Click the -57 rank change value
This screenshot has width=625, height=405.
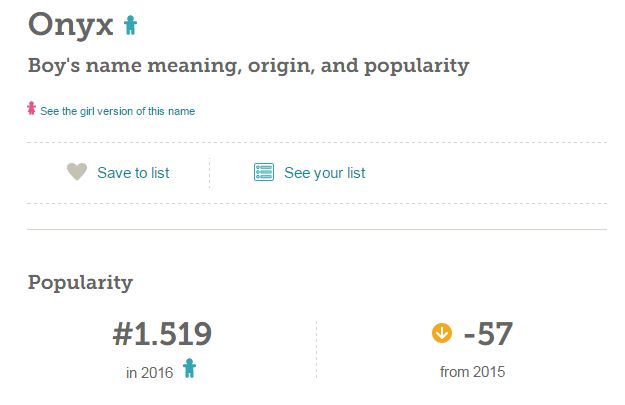[x=488, y=334]
